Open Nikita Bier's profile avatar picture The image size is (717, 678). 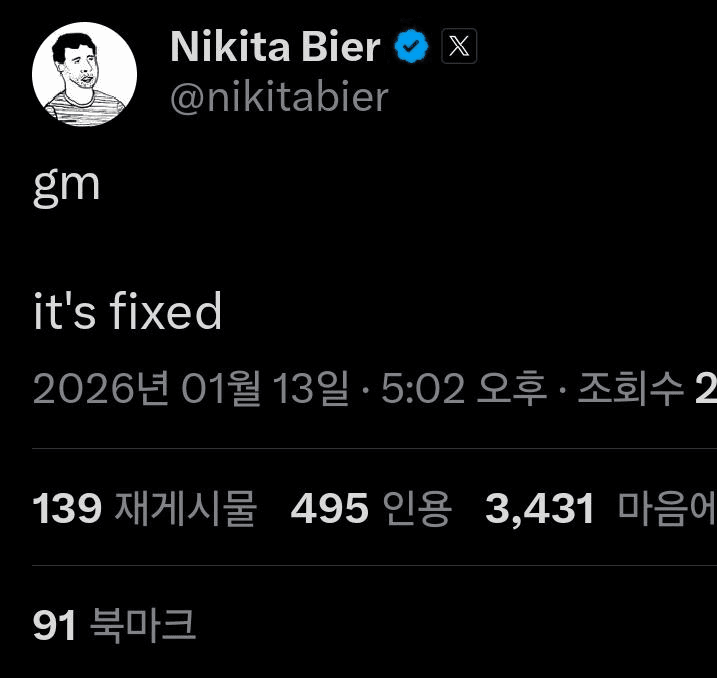pyautogui.click(x=84, y=74)
